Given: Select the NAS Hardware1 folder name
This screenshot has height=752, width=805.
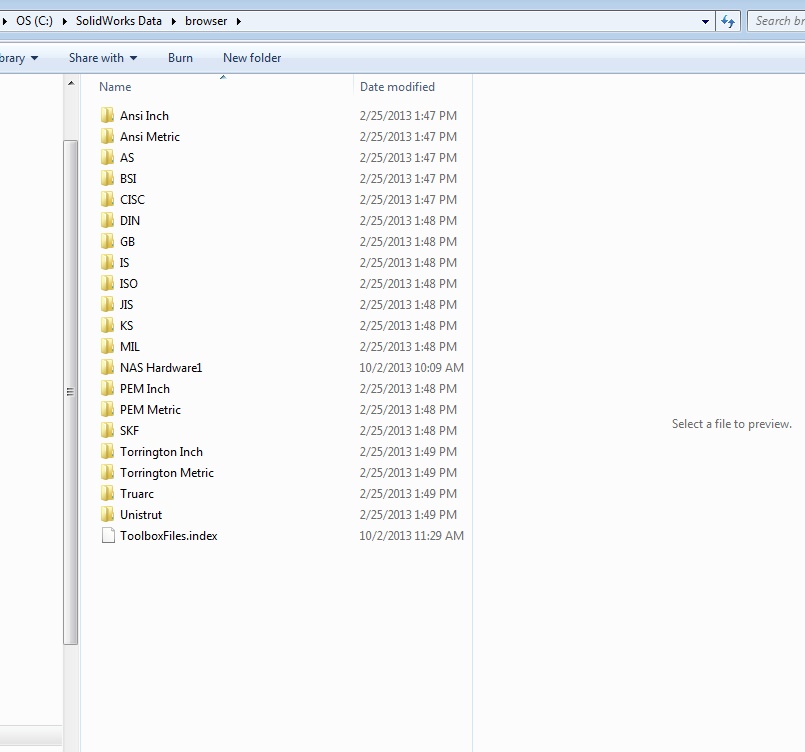Looking at the screenshot, I should click(161, 368).
